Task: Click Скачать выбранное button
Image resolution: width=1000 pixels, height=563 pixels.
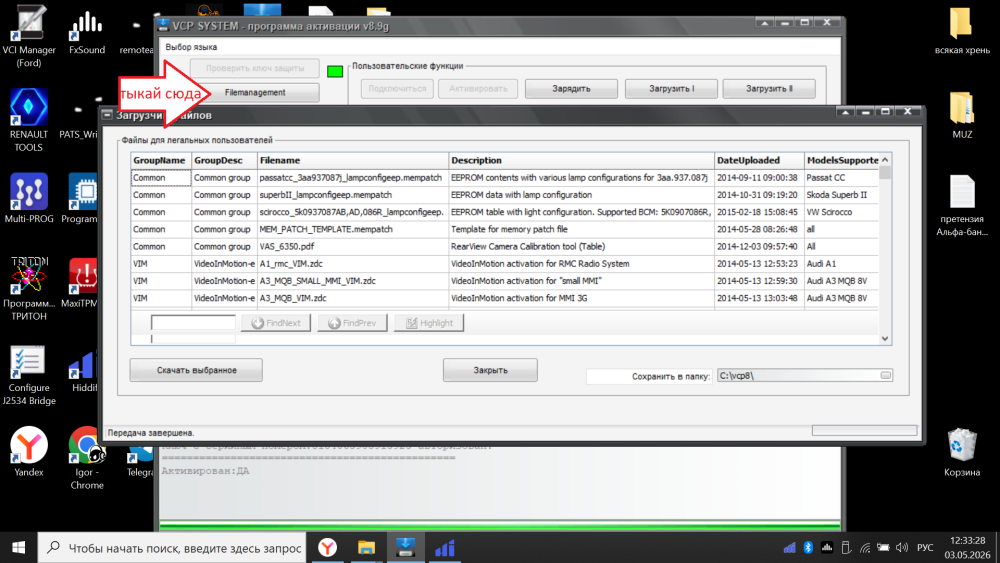Action: click(196, 370)
